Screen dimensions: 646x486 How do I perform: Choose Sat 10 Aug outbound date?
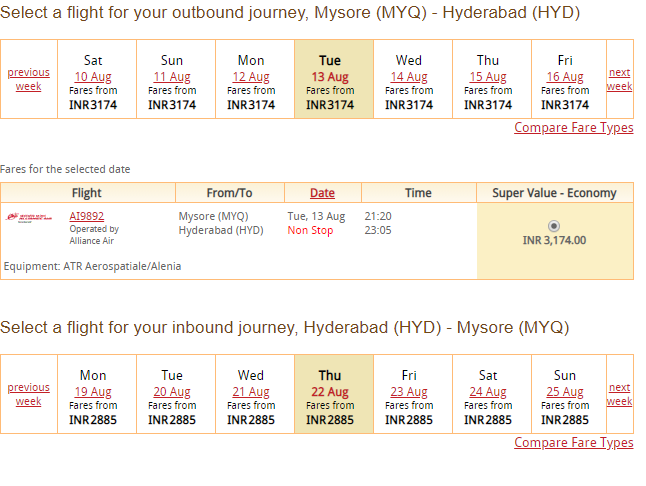tap(93, 77)
